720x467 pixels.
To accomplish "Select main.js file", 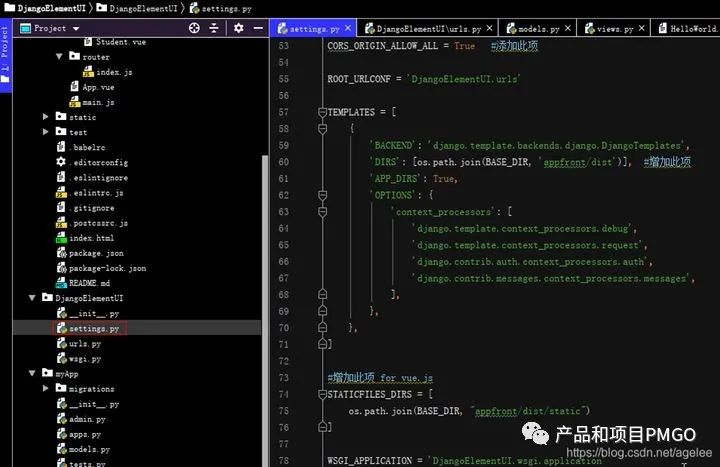I will coord(92,102).
